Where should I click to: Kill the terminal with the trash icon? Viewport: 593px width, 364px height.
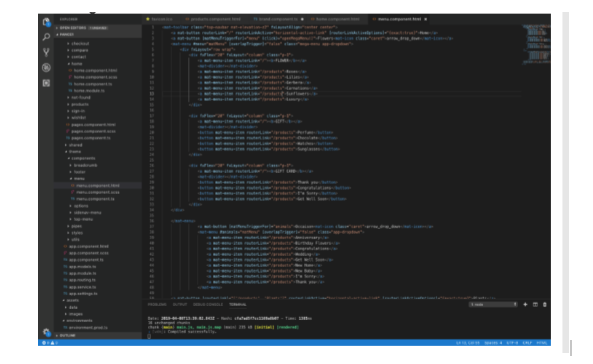(545, 305)
